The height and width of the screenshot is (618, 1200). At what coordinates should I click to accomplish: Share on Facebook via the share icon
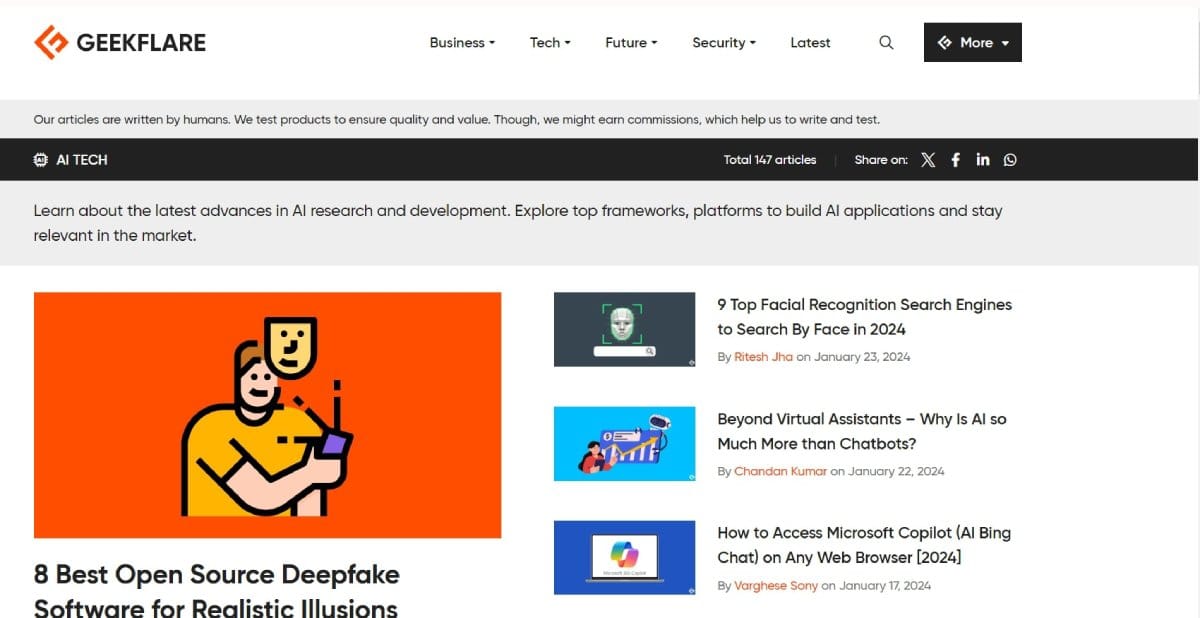955,159
